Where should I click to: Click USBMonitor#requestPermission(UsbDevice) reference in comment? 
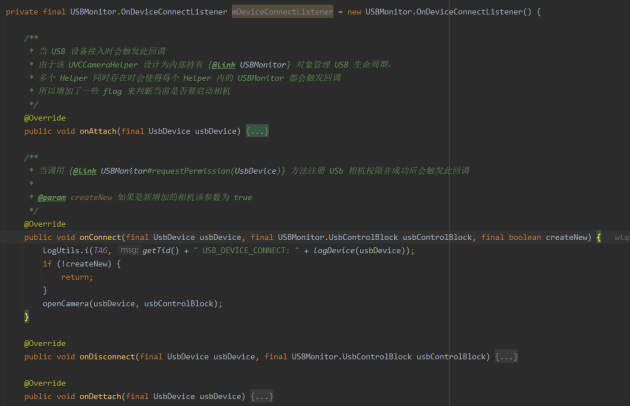pos(190,171)
